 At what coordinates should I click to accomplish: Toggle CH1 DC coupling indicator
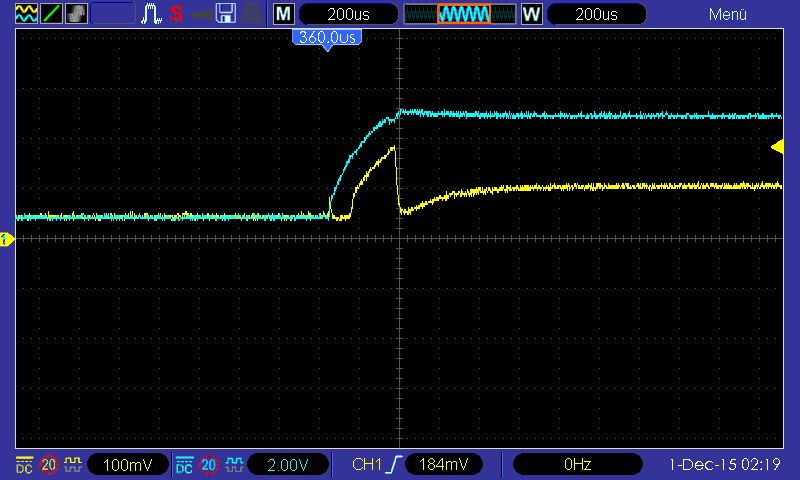tap(24, 464)
